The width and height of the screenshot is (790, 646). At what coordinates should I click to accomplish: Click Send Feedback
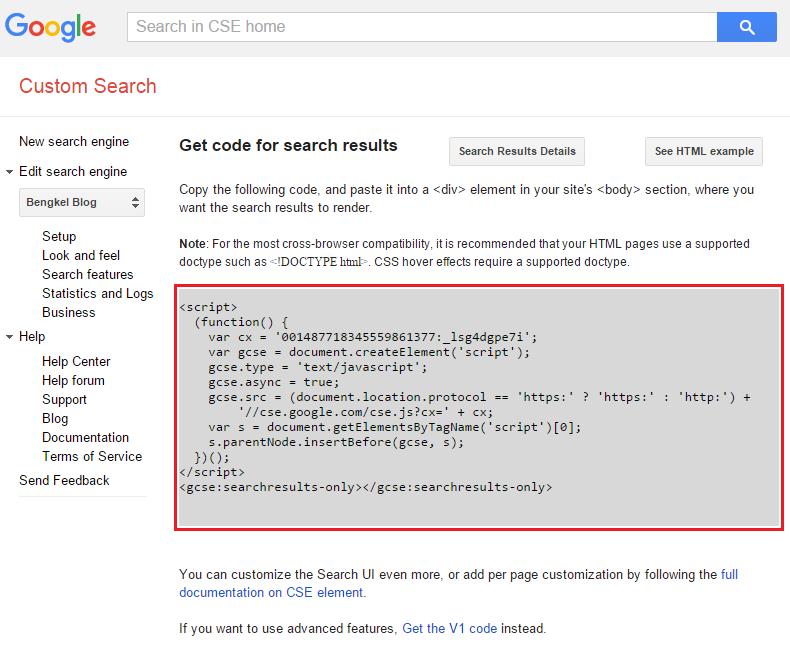64,481
